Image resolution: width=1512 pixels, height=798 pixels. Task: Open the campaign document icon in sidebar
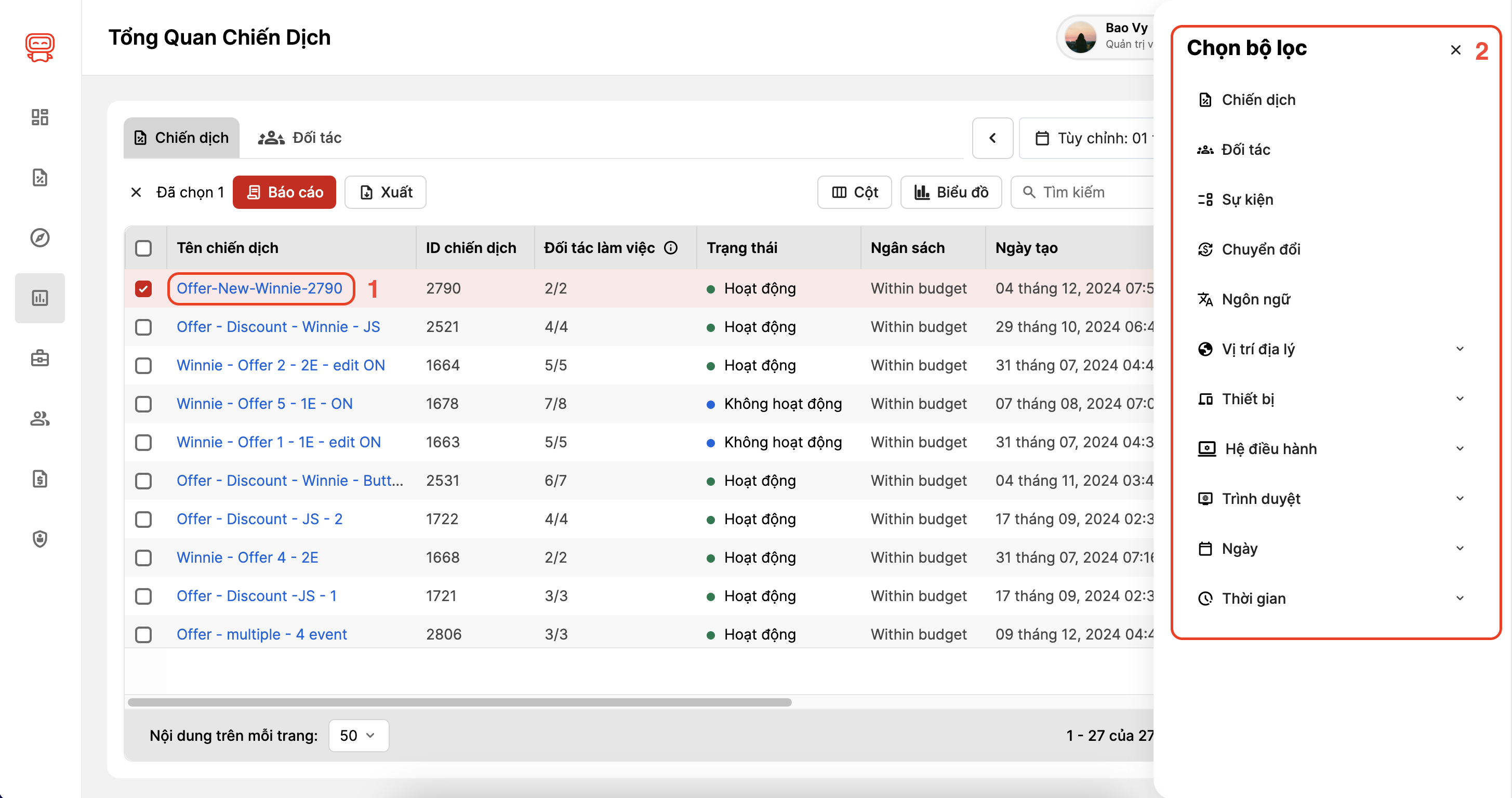(40, 177)
